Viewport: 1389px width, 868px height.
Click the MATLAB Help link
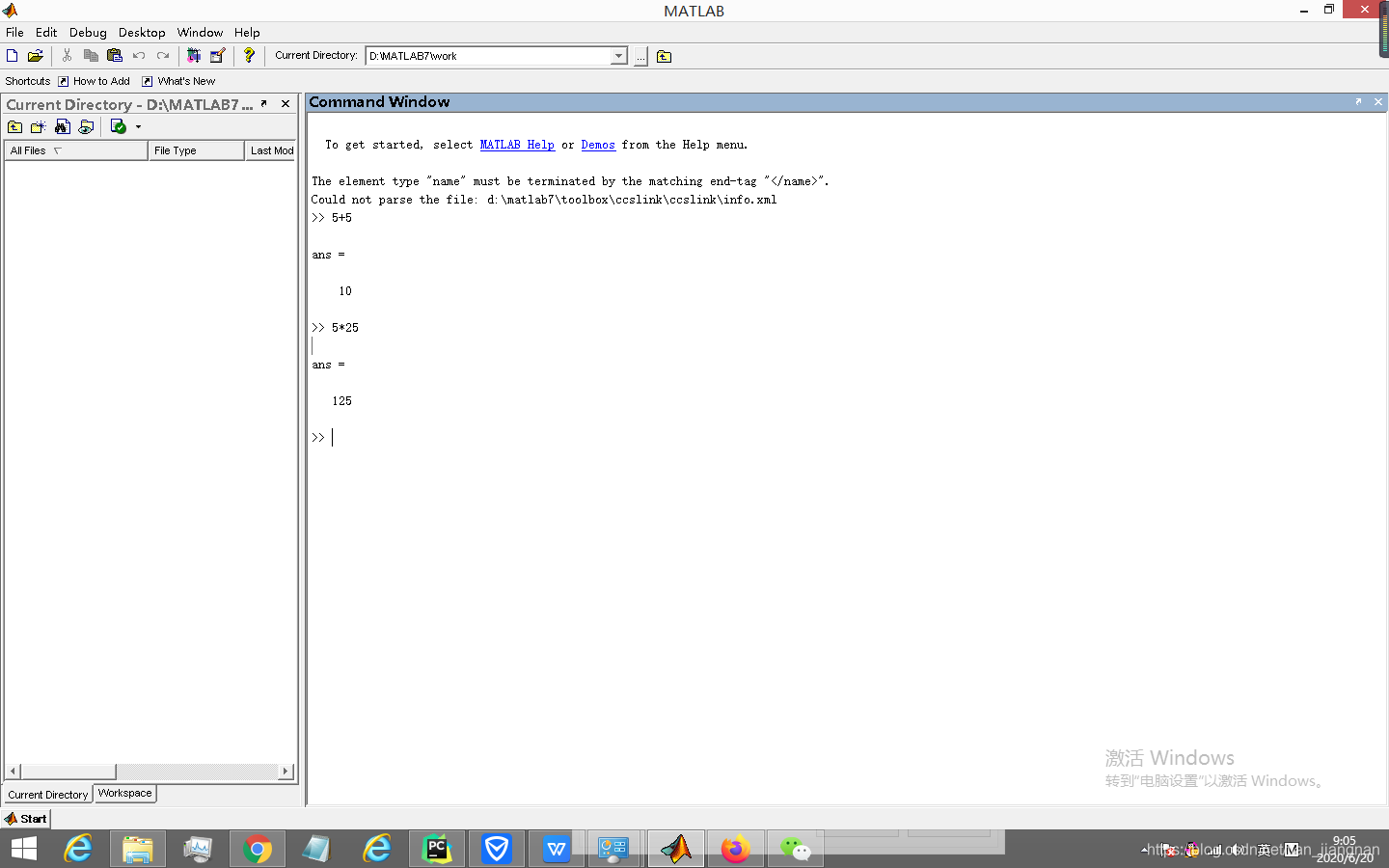[517, 145]
